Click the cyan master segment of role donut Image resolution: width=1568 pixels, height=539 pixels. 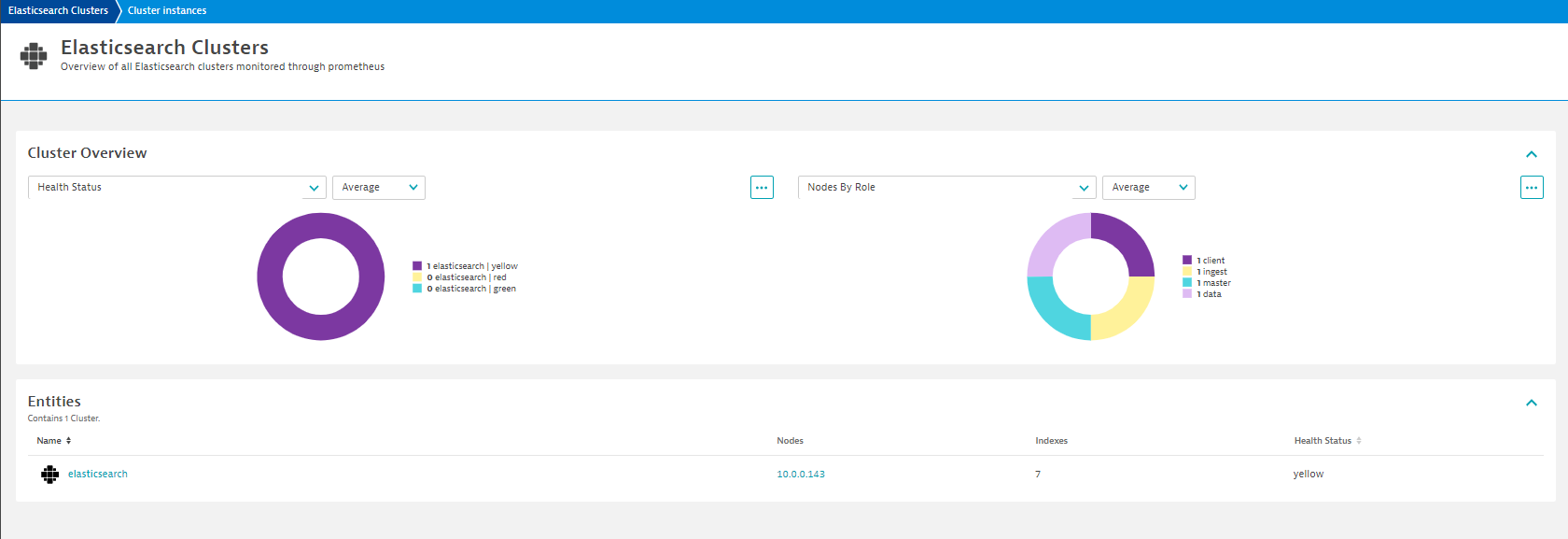(1056, 312)
